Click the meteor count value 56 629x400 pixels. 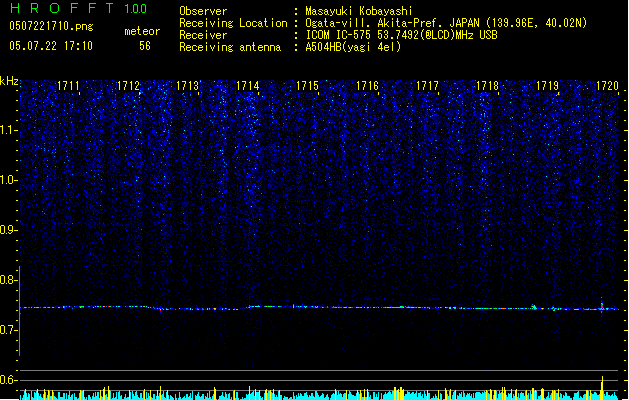pos(145,46)
